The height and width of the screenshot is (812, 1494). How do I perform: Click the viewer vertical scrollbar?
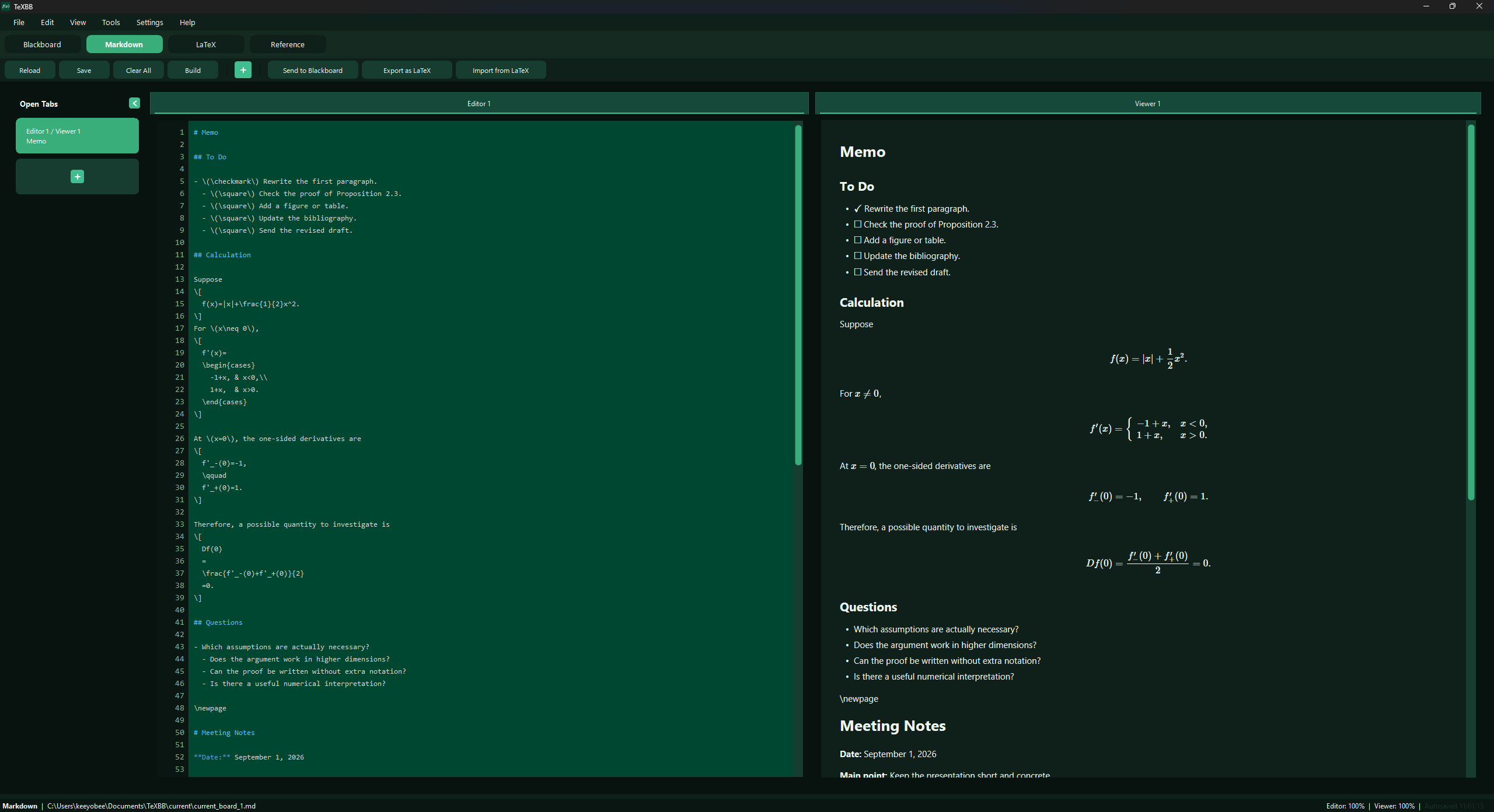[x=1471, y=312]
